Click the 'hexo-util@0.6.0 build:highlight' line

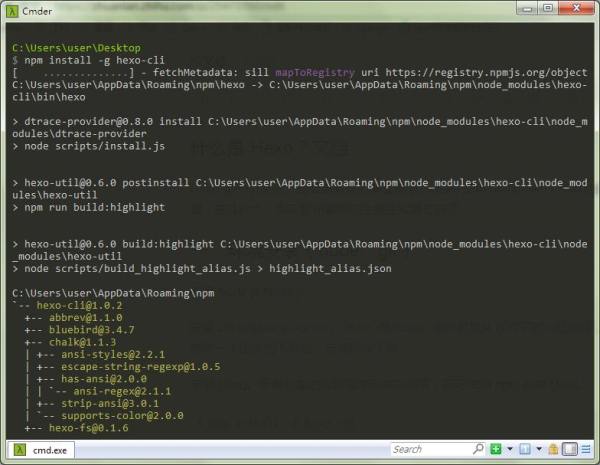(x=300, y=244)
